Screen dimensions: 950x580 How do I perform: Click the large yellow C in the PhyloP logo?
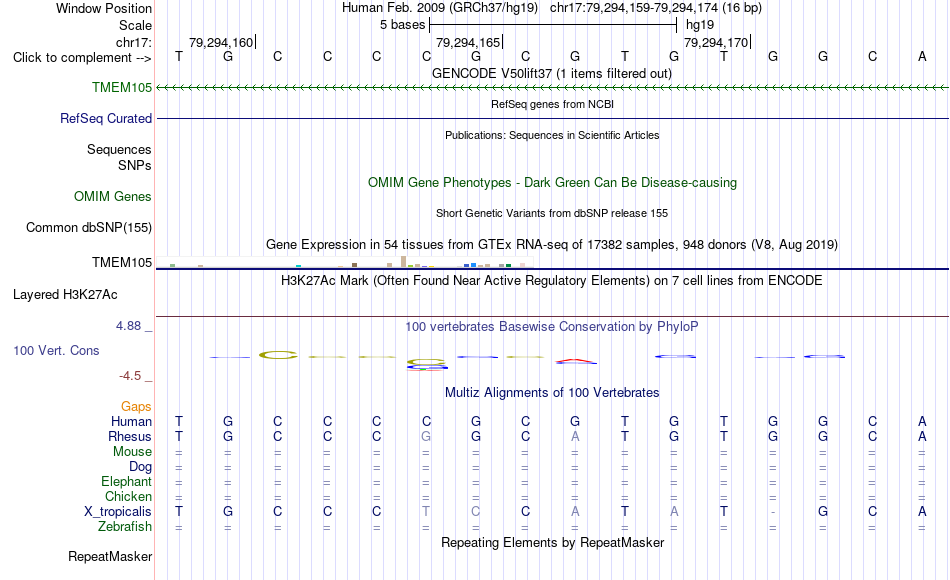[x=278, y=355]
